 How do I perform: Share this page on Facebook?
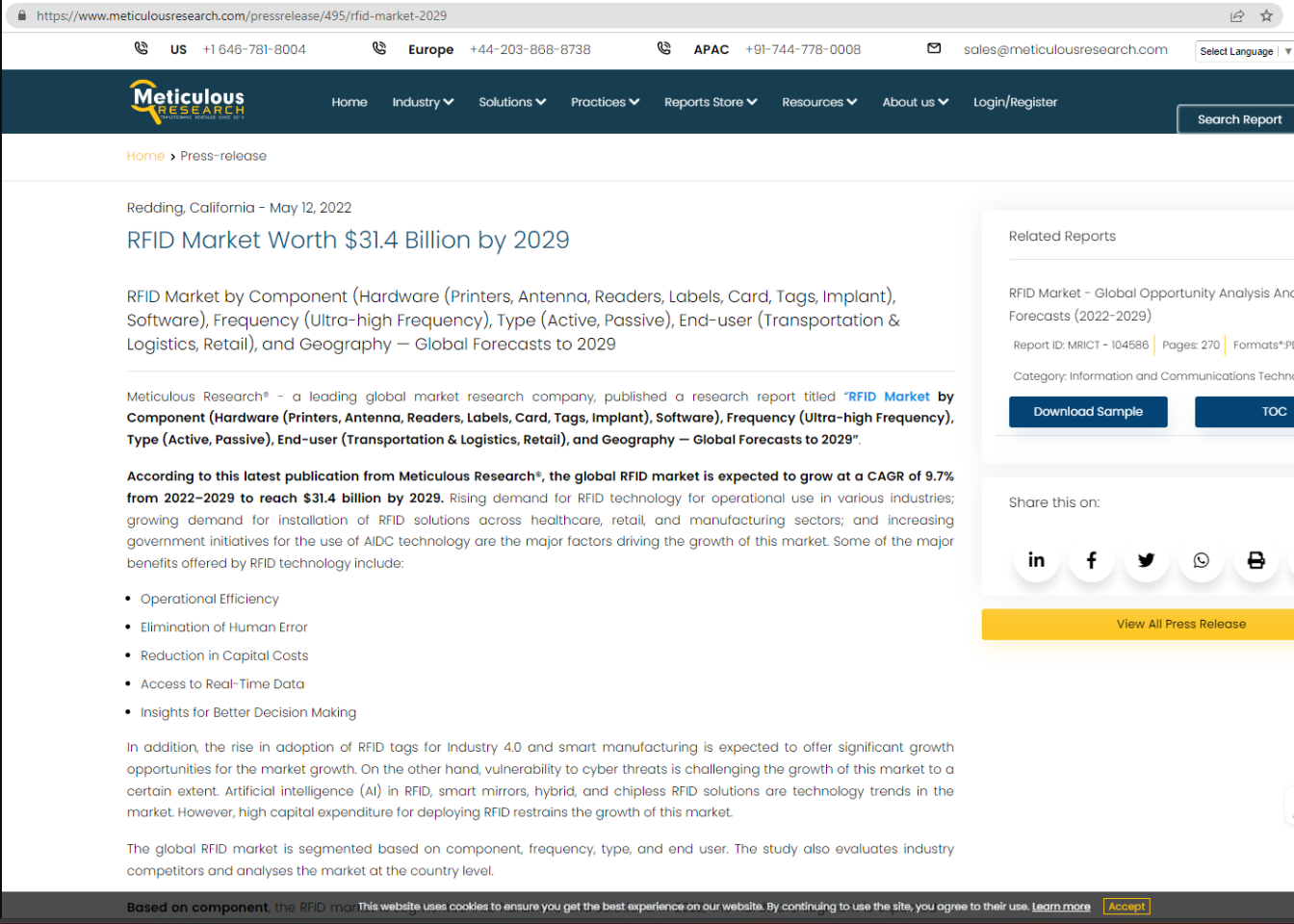1091,560
